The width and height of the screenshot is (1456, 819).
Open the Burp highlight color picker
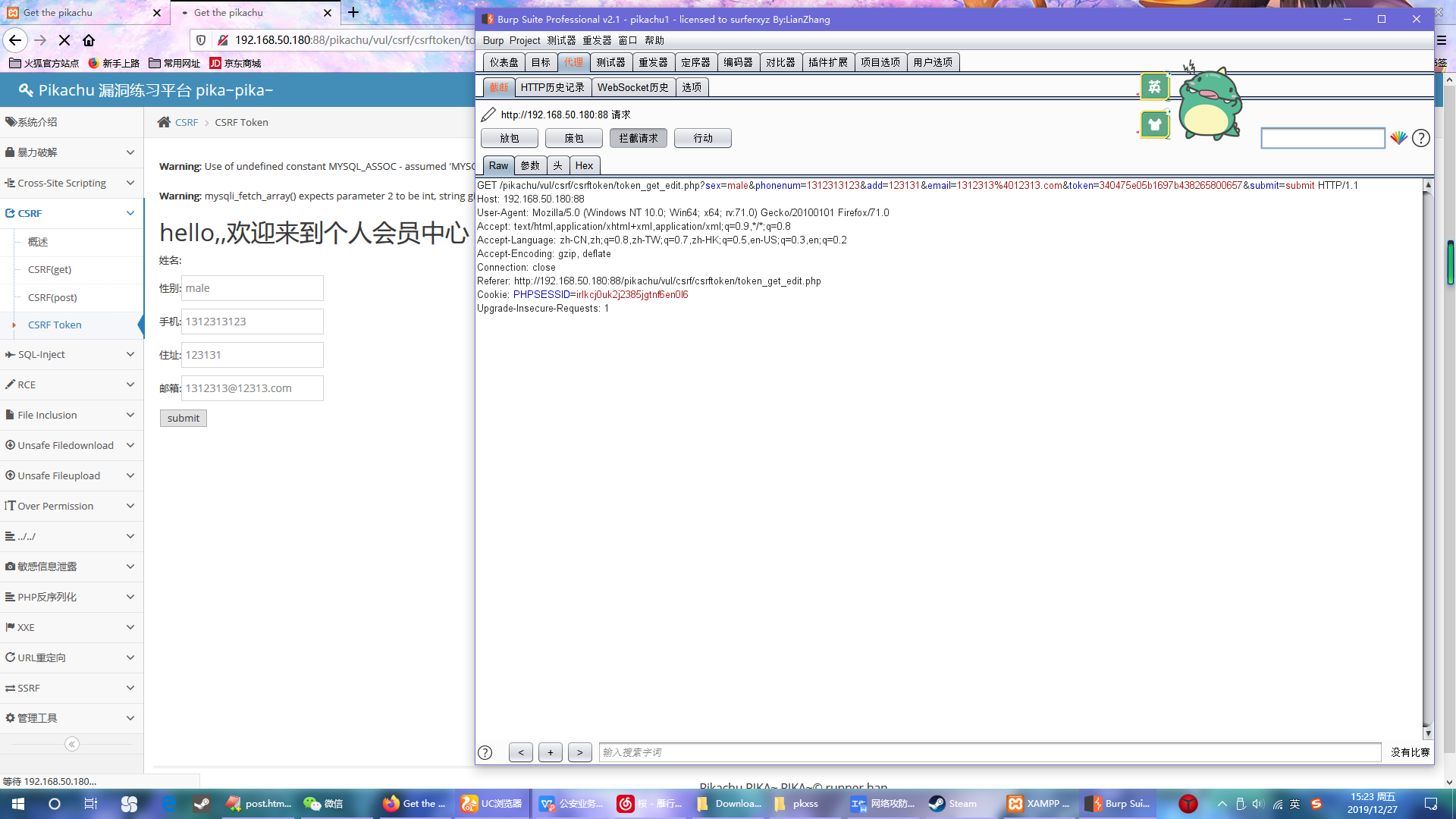click(x=1398, y=138)
